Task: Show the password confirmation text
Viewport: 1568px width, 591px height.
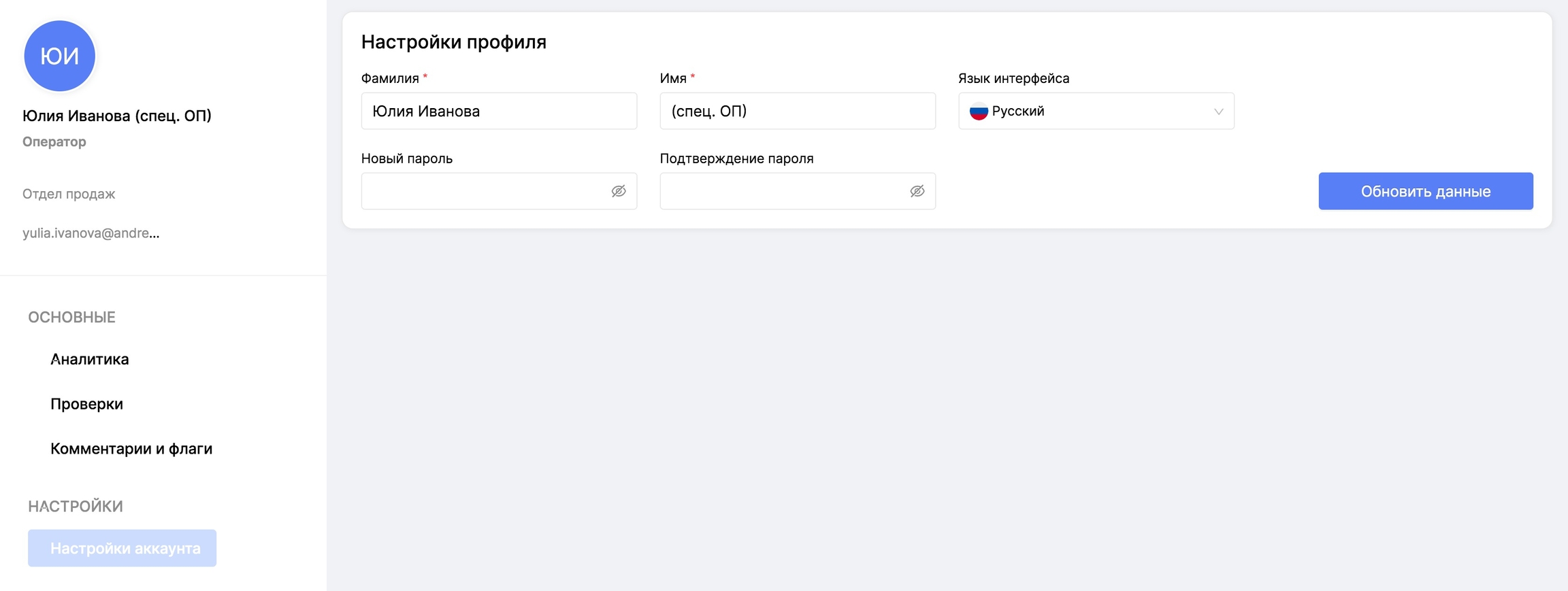Action: [x=917, y=191]
